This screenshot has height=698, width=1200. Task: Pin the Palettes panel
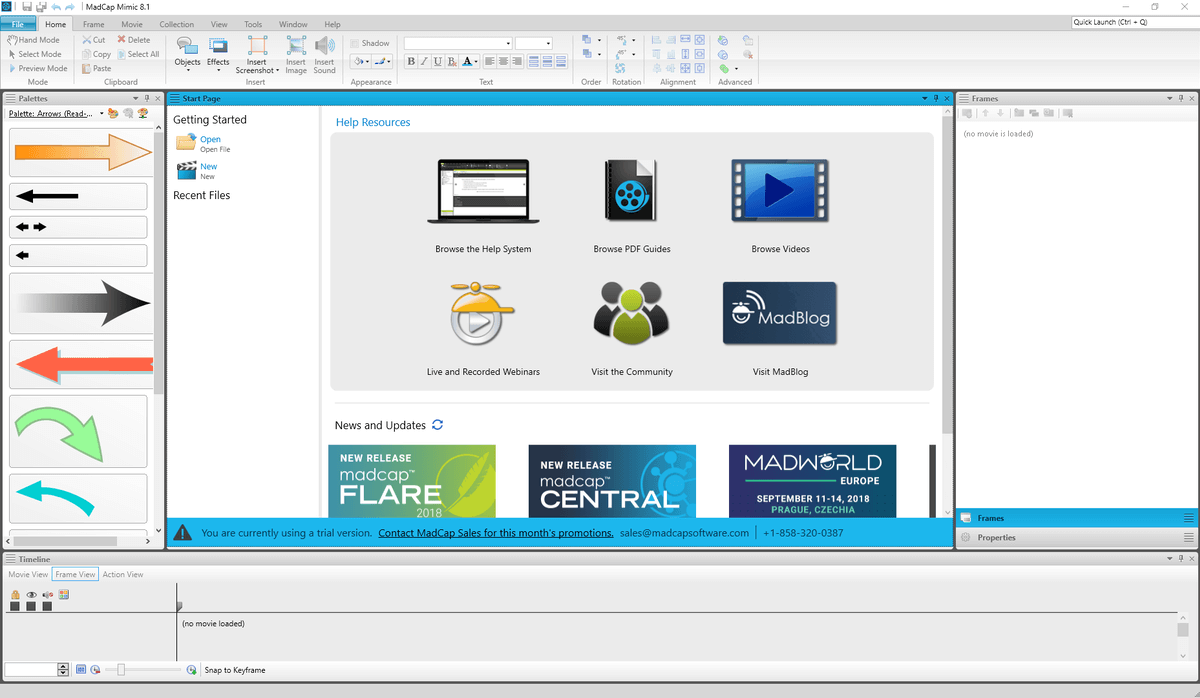pyautogui.click(x=146, y=99)
